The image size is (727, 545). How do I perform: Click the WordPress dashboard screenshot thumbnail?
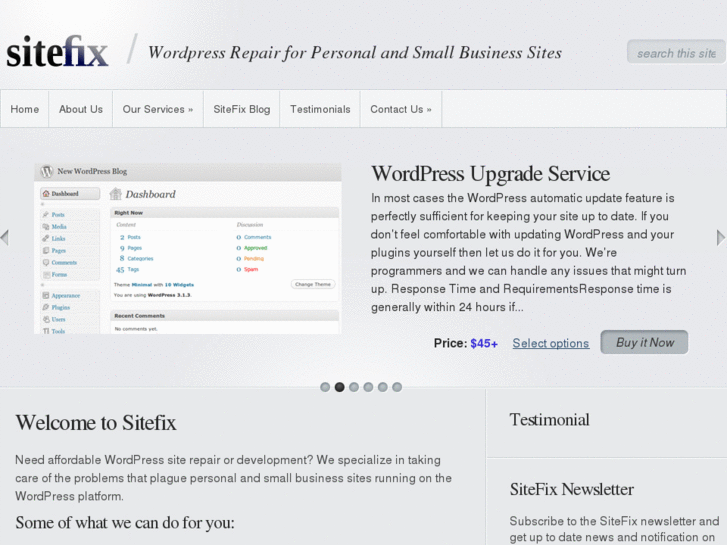click(188, 249)
